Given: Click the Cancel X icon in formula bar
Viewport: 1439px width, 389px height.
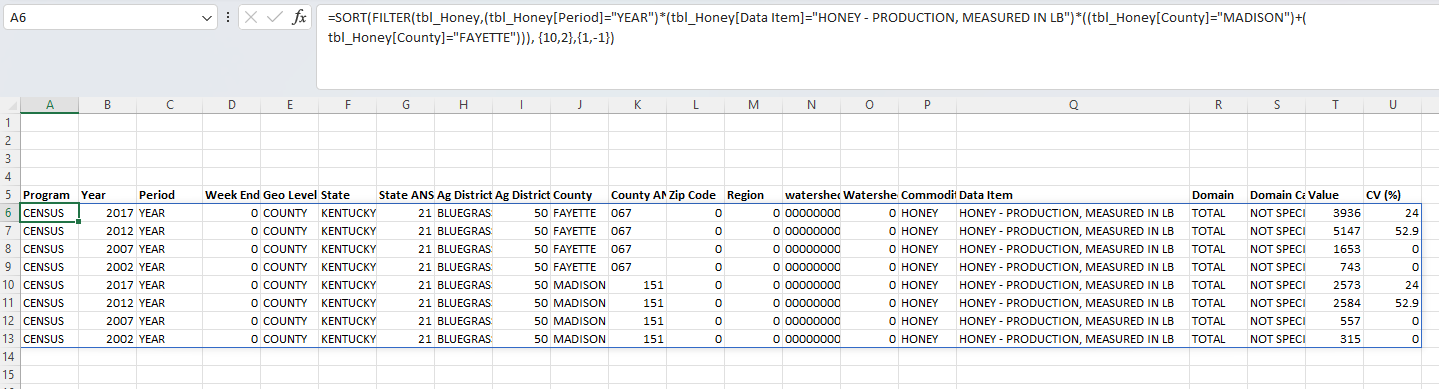Looking at the screenshot, I should coord(251,18).
